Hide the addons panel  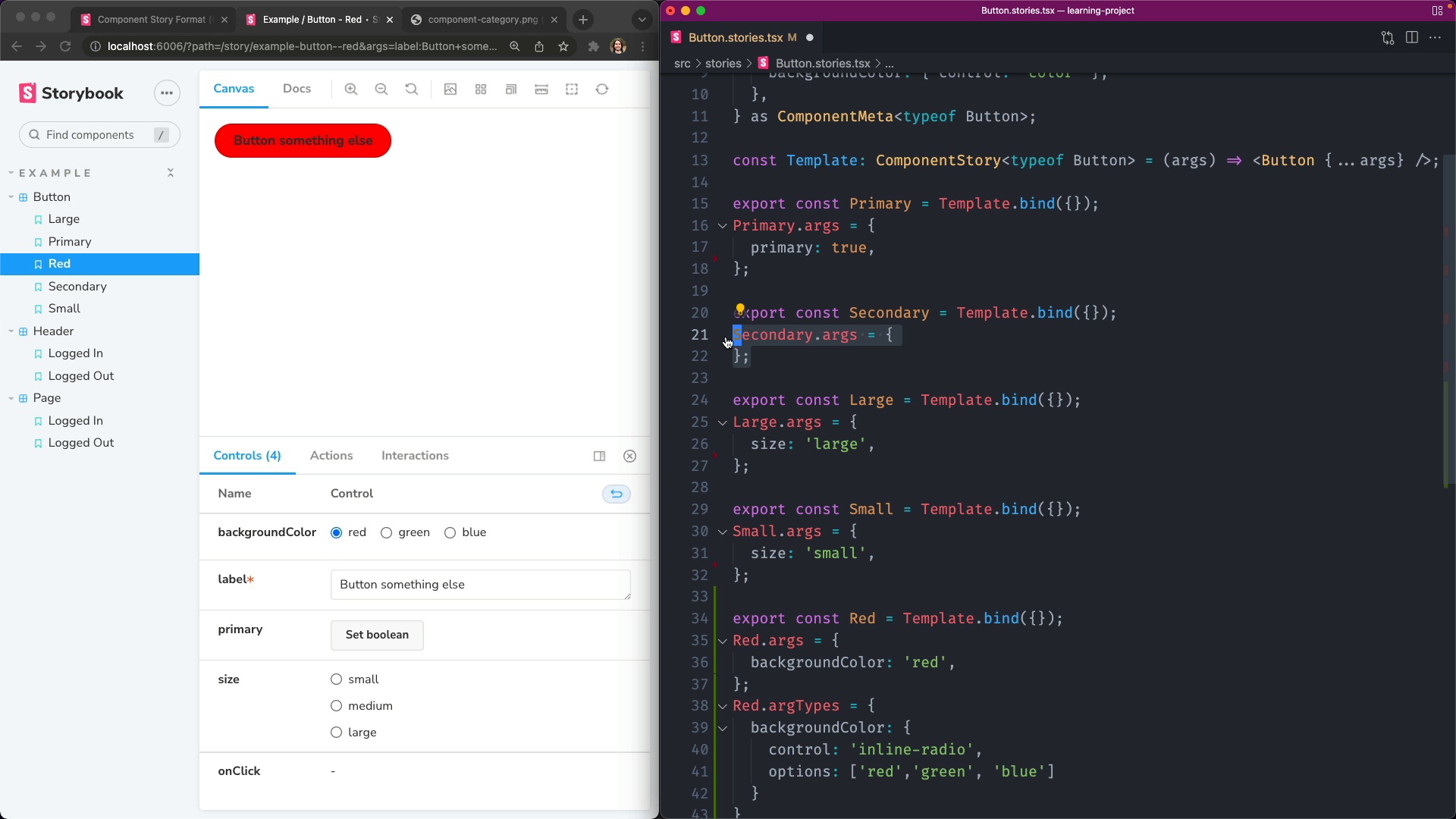(x=630, y=456)
